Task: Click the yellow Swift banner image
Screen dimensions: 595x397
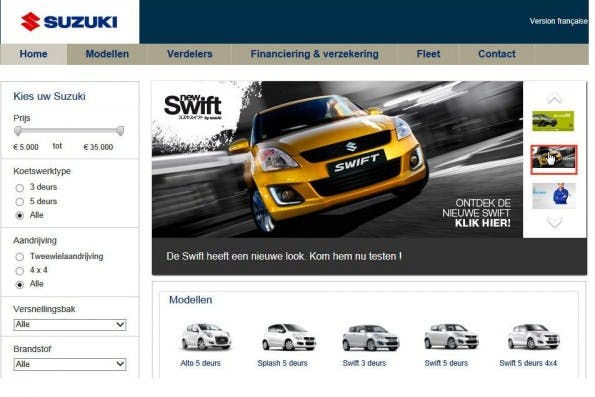Action: (x=337, y=159)
